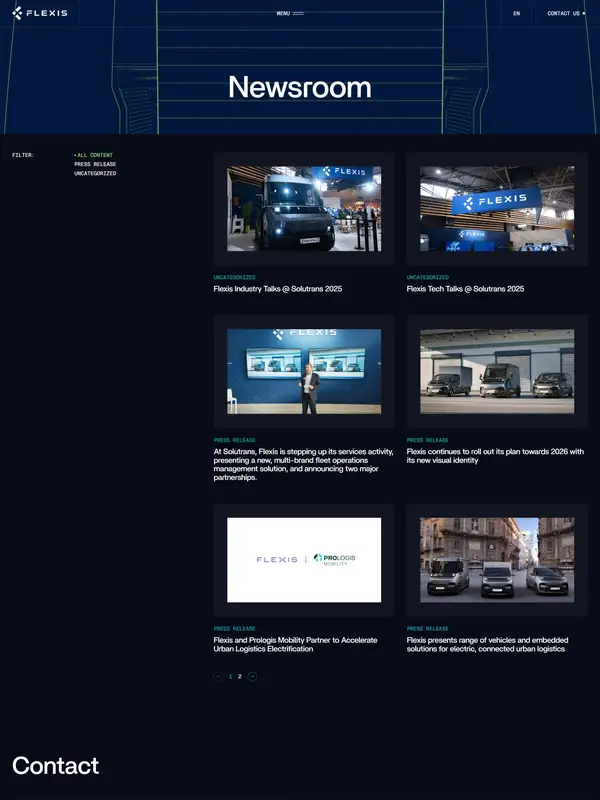
Task: Open the MENU hamburger in the header
Action: [290, 14]
